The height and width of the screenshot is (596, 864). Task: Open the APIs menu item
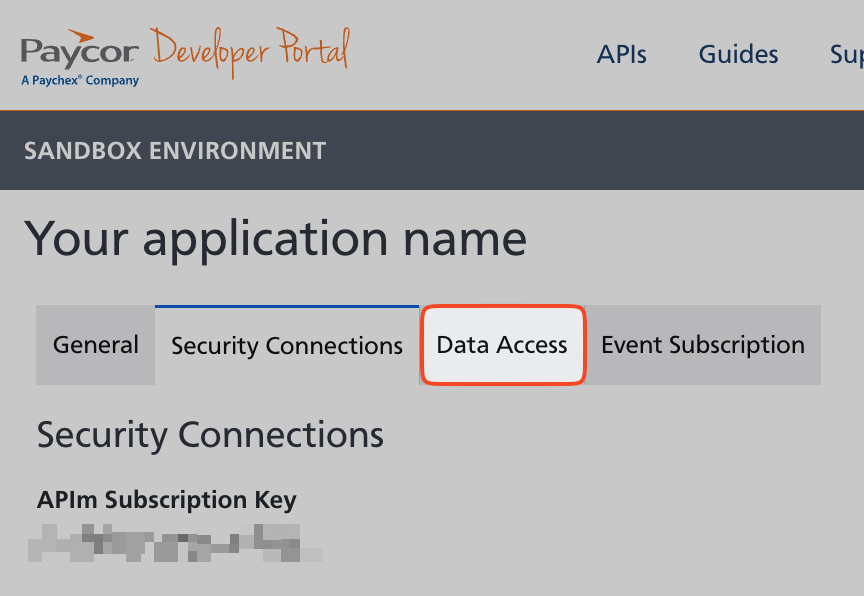coord(622,54)
